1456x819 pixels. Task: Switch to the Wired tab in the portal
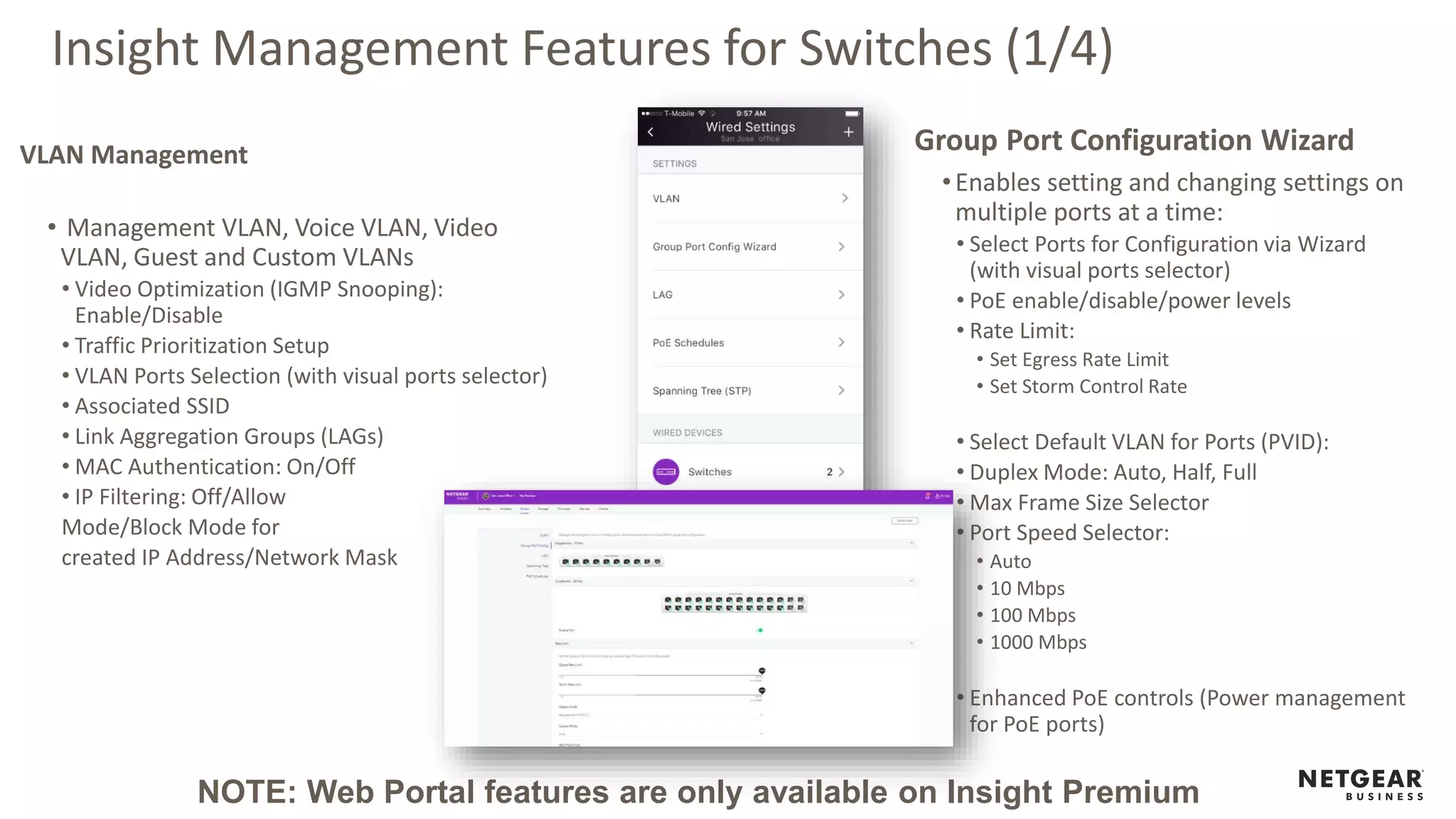tap(525, 508)
